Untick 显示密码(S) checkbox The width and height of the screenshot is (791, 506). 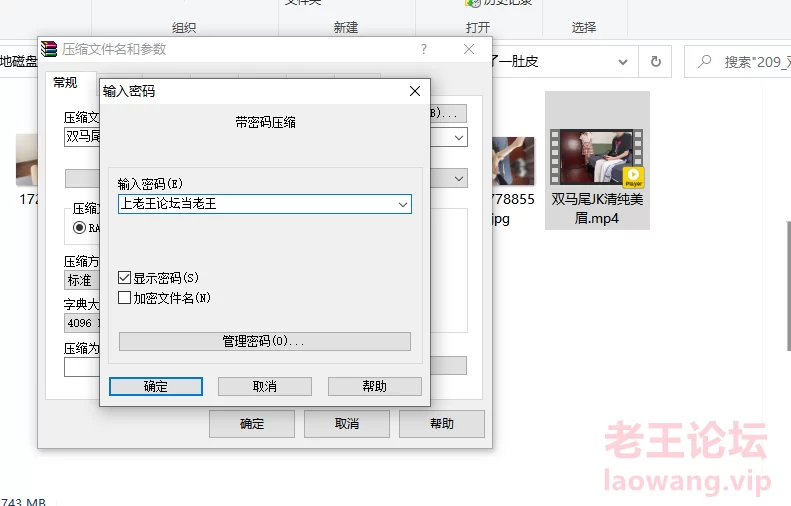[x=125, y=277]
